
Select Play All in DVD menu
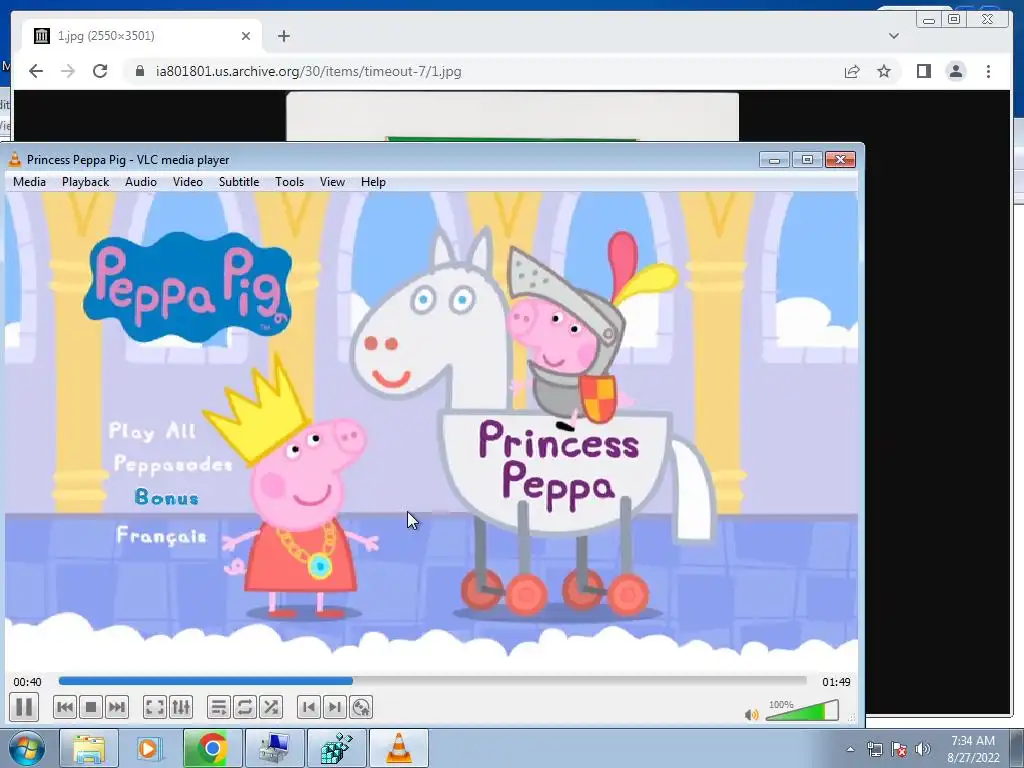pos(152,430)
